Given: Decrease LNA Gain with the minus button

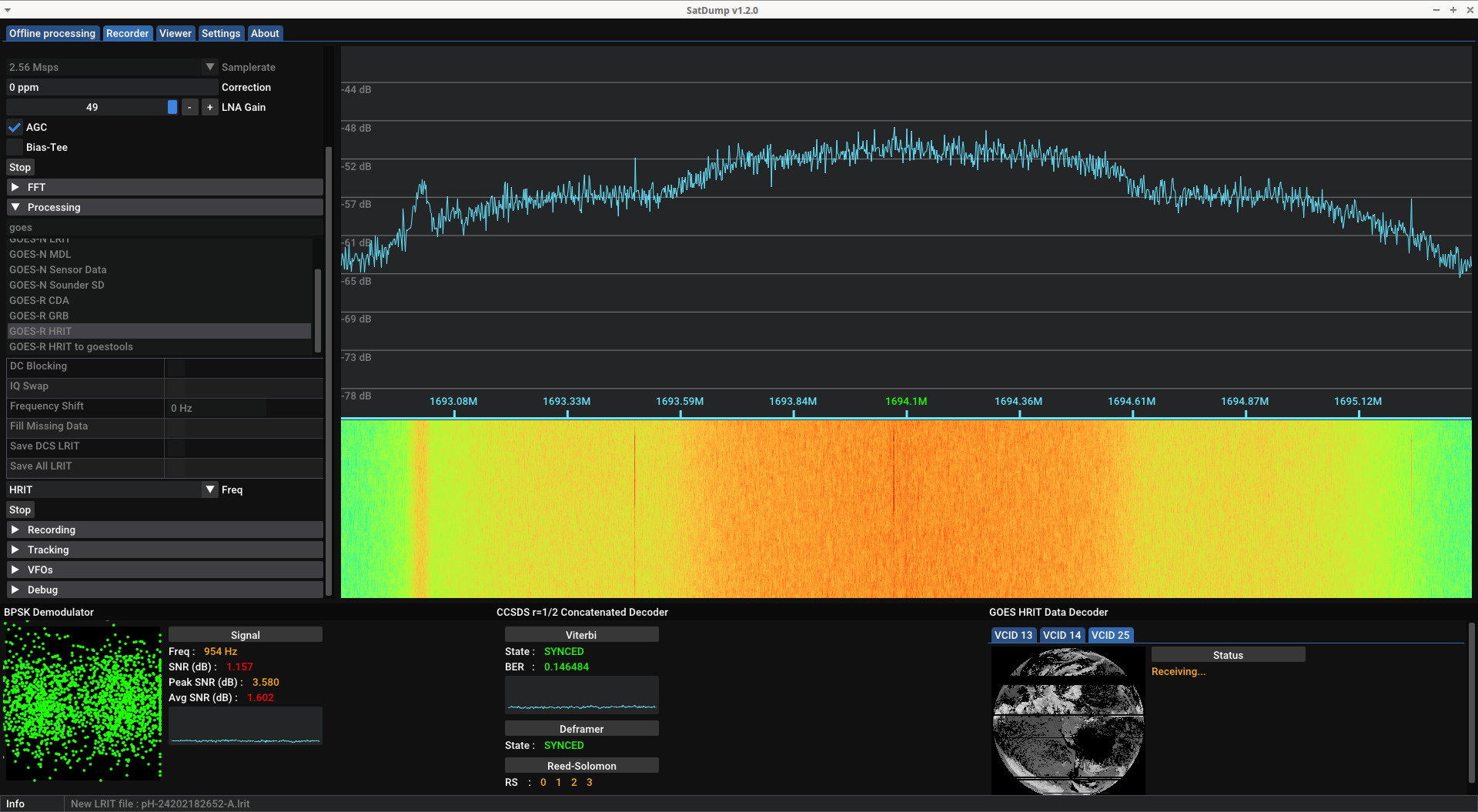Looking at the screenshot, I should (x=189, y=107).
